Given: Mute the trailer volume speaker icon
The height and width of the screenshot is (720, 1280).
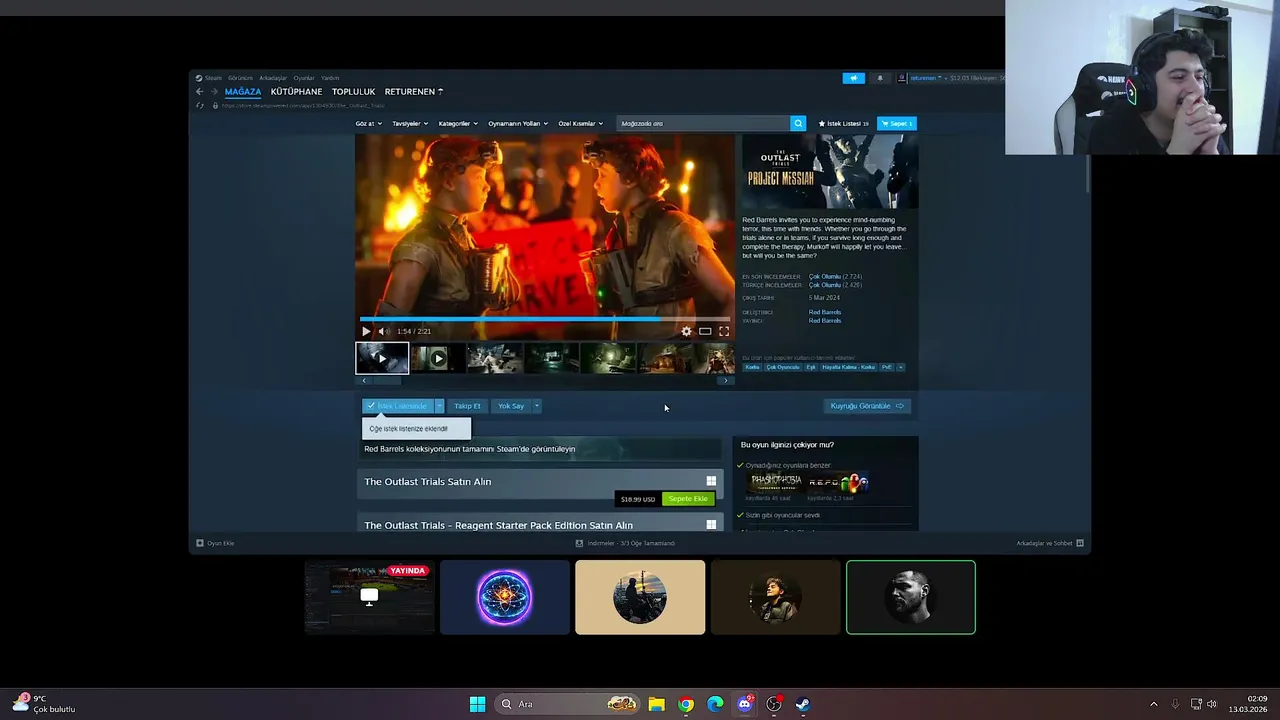Looking at the screenshot, I should coord(382,331).
